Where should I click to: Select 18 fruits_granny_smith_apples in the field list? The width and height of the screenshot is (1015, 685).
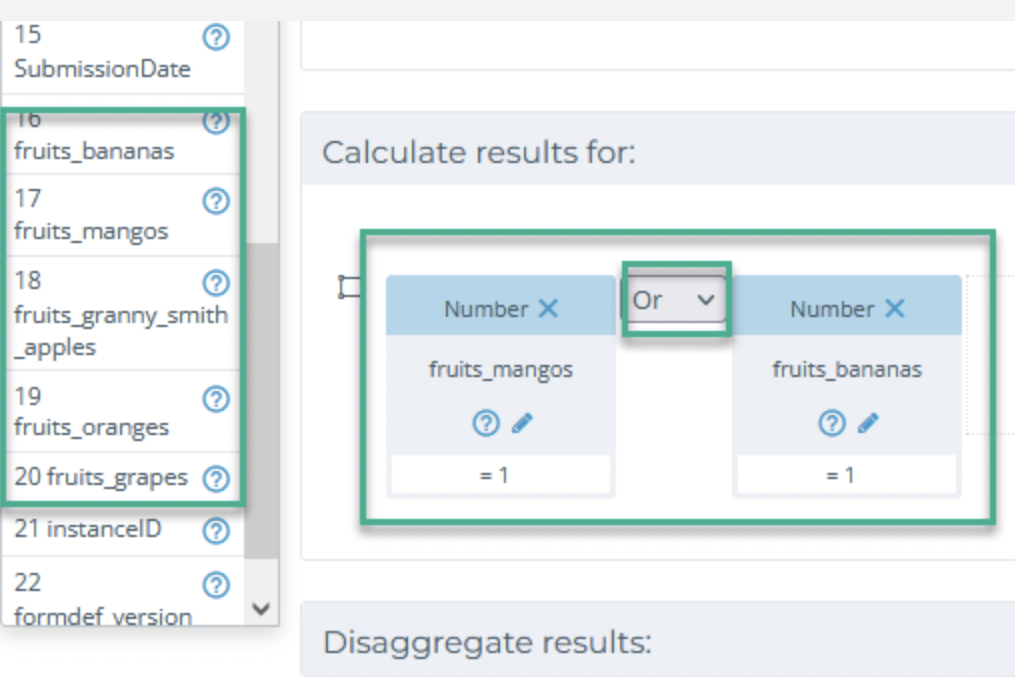pos(123,314)
